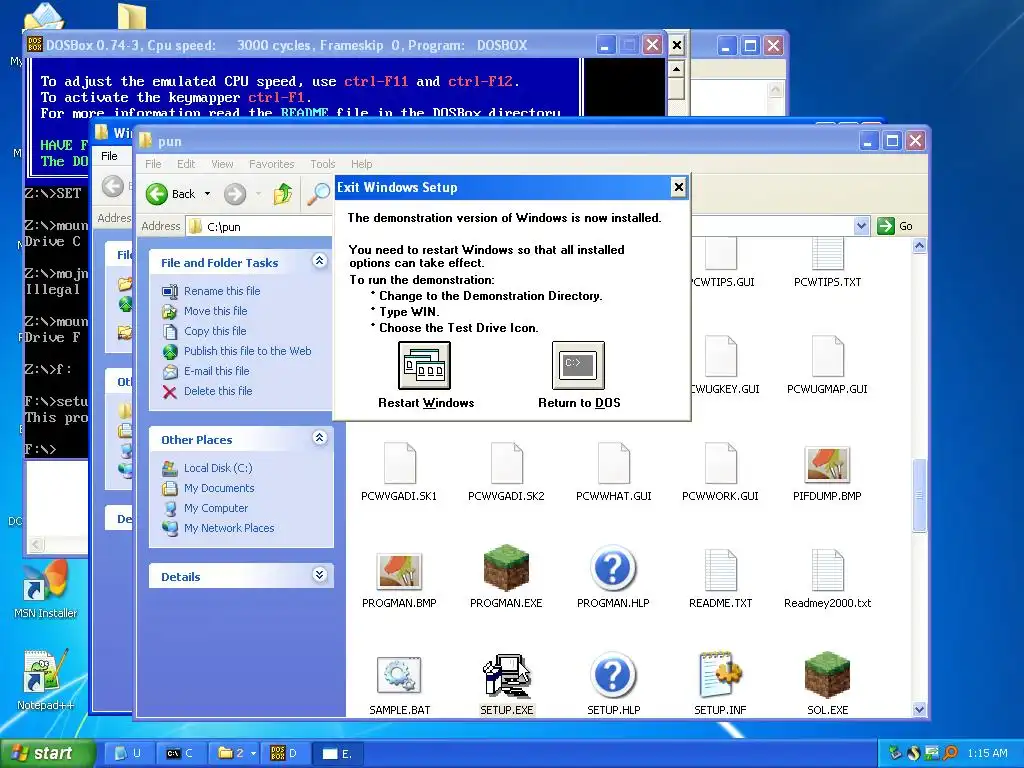
Task: Click the Copy this file link
Action: (215, 331)
